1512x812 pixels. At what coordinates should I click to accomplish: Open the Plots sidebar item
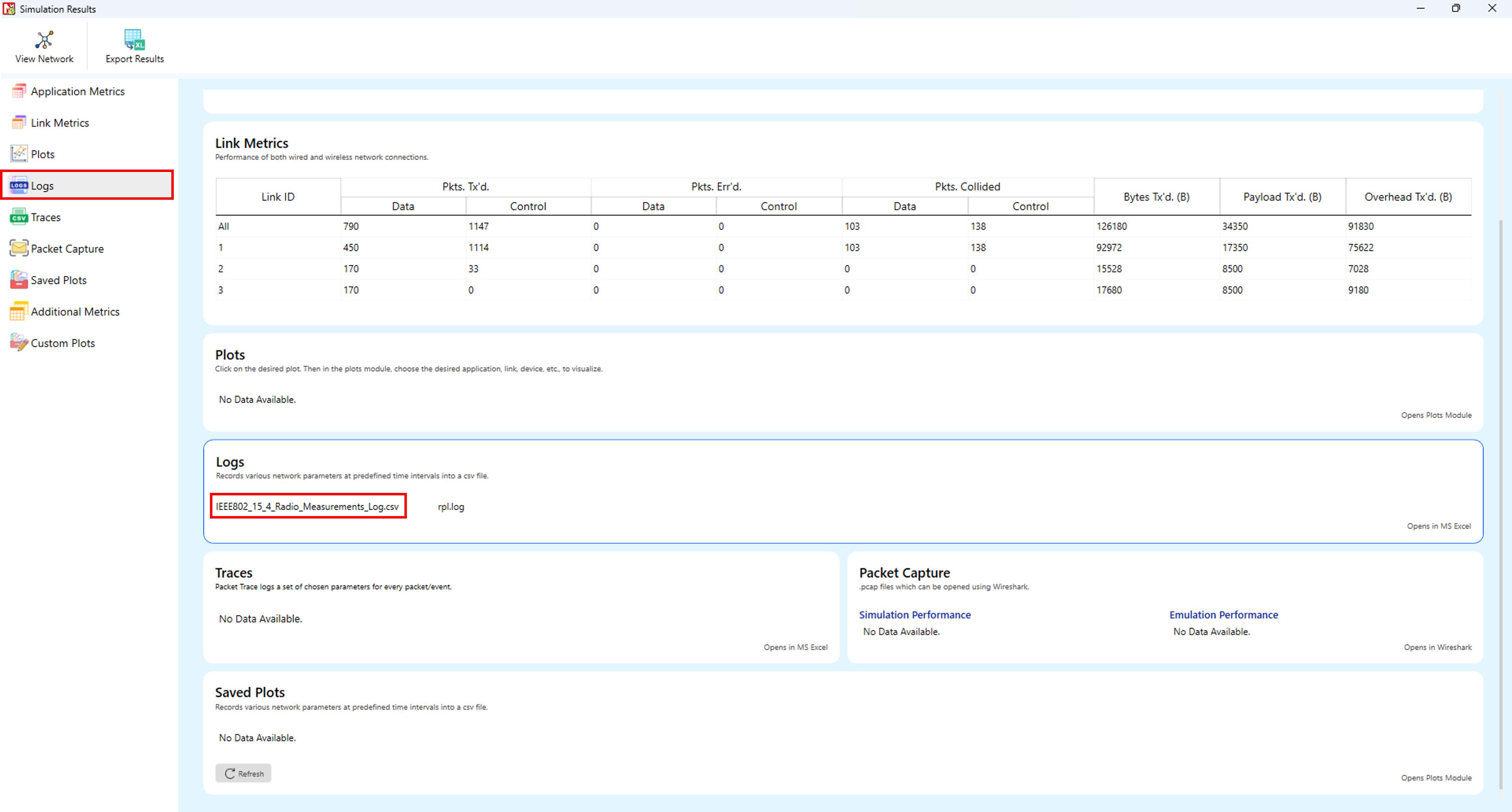[x=42, y=154]
